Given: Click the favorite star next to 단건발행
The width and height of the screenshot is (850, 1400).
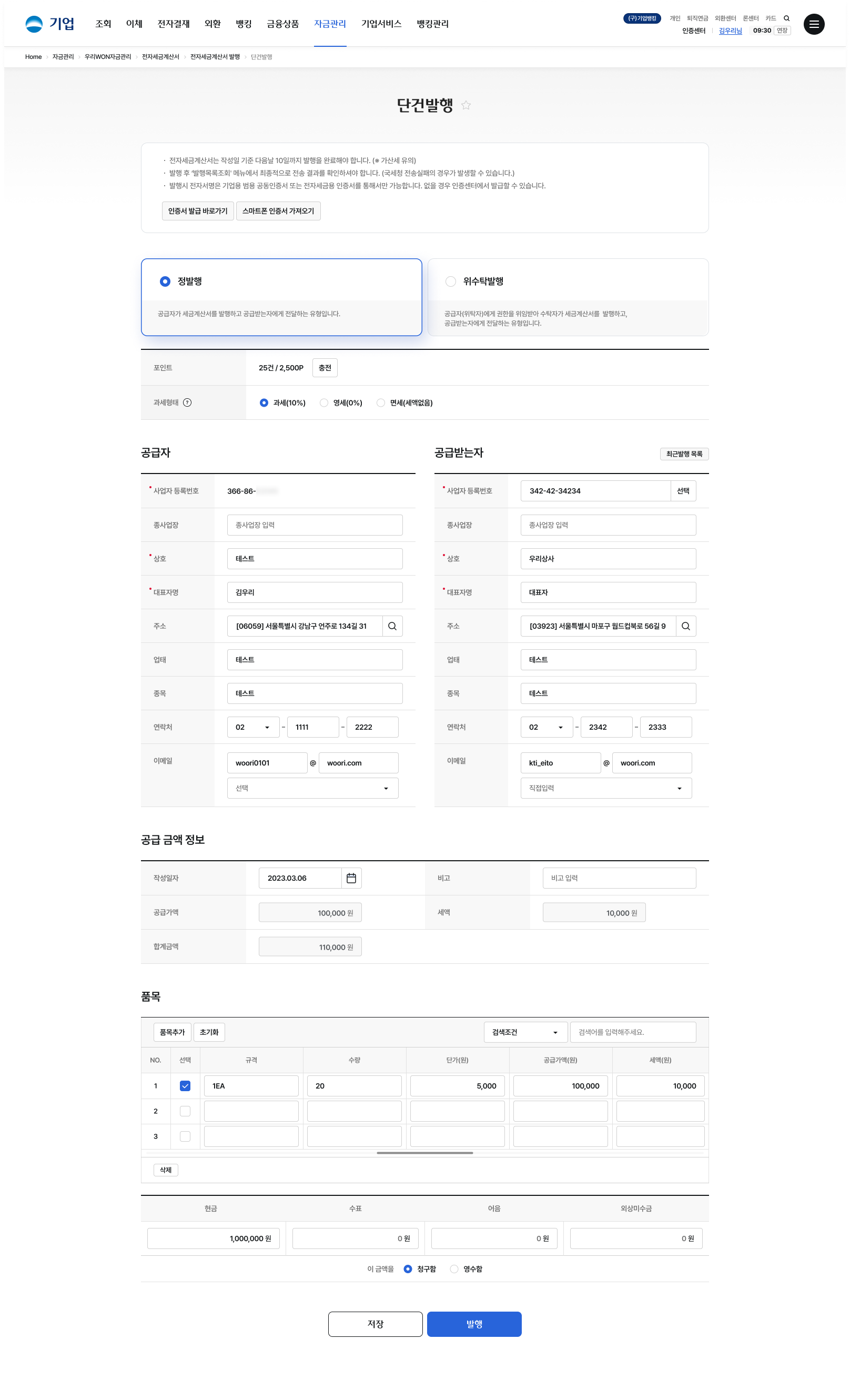Looking at the screenshot, I should [466, 105].
